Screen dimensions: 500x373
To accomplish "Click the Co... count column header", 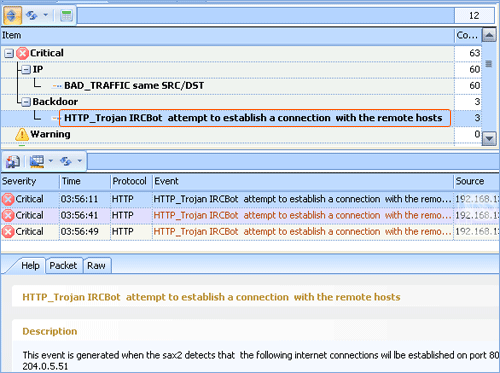I will [x=467, y=35].
